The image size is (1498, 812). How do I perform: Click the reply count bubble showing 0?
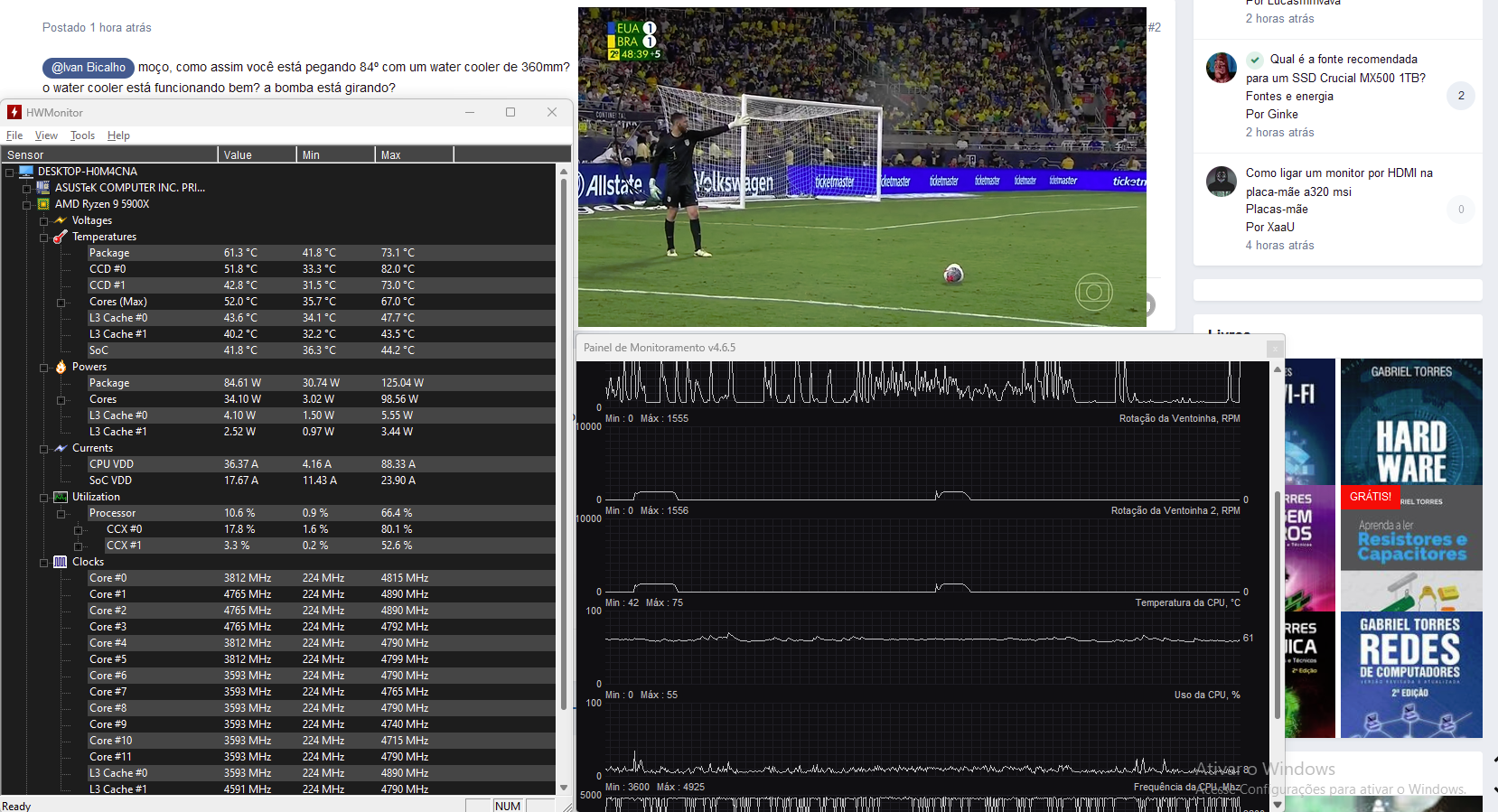coord(1461,210)
